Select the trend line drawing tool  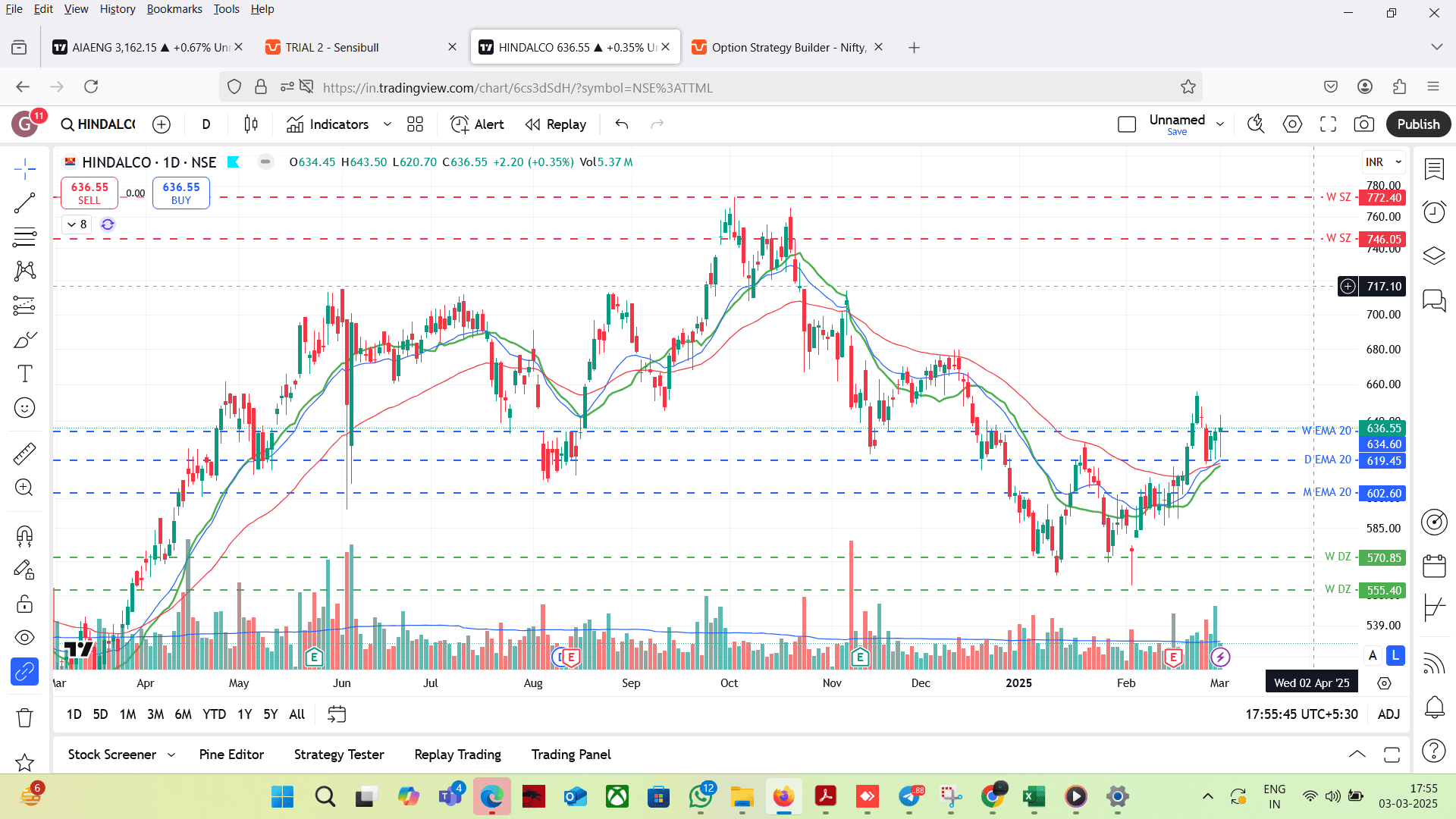(24, 202)
